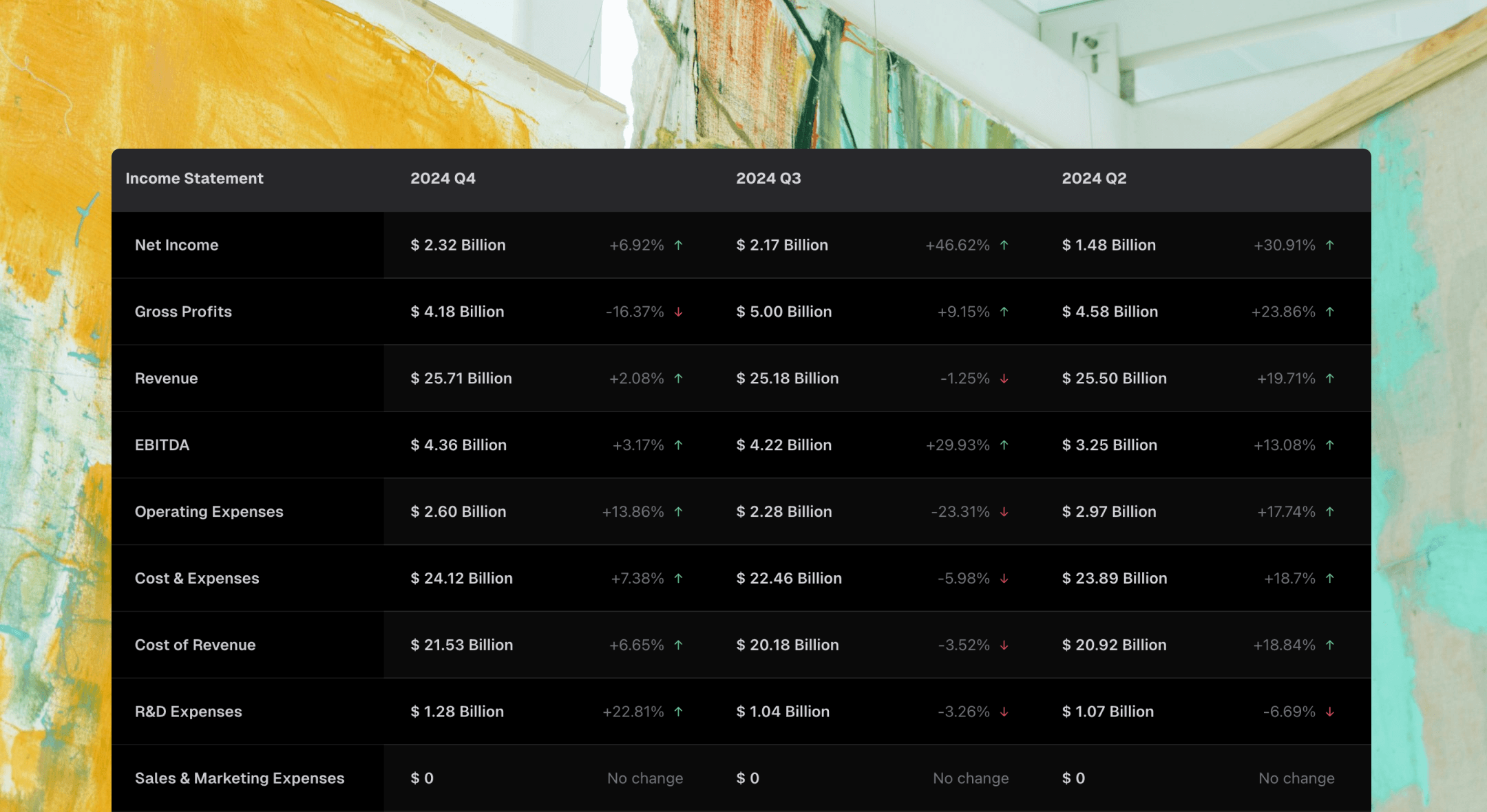Click the EBITDA row label
The height and width of the screenshot is (812, 1487).
(162, 445)
